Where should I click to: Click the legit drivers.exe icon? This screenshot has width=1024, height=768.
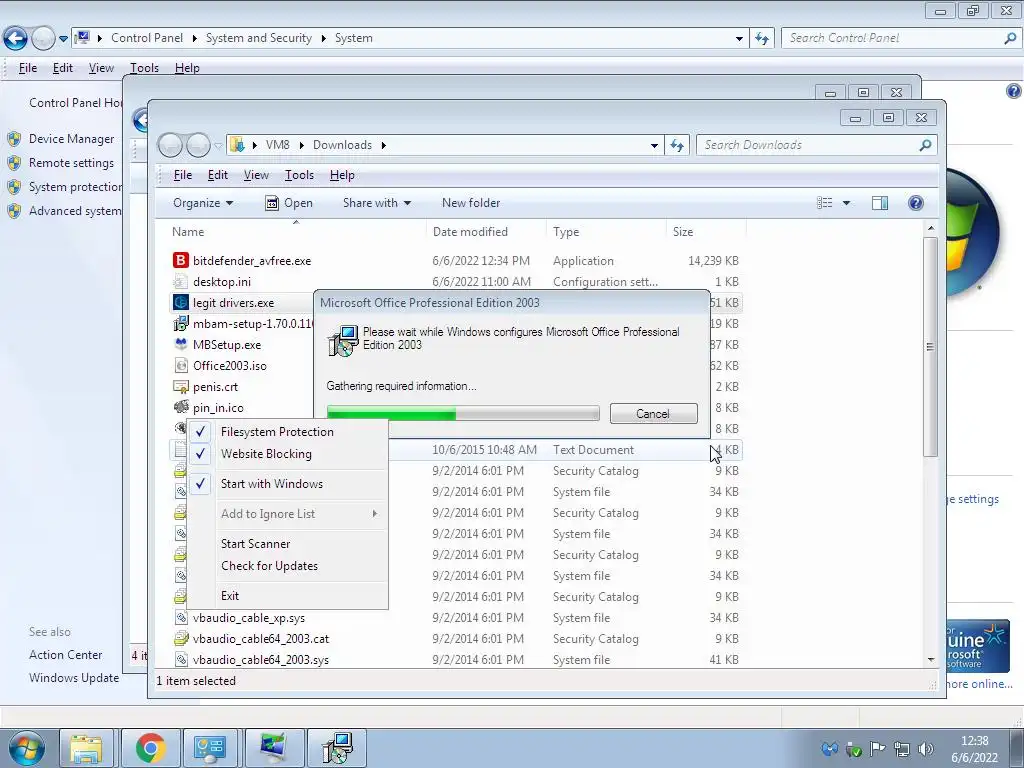[181, 302]
